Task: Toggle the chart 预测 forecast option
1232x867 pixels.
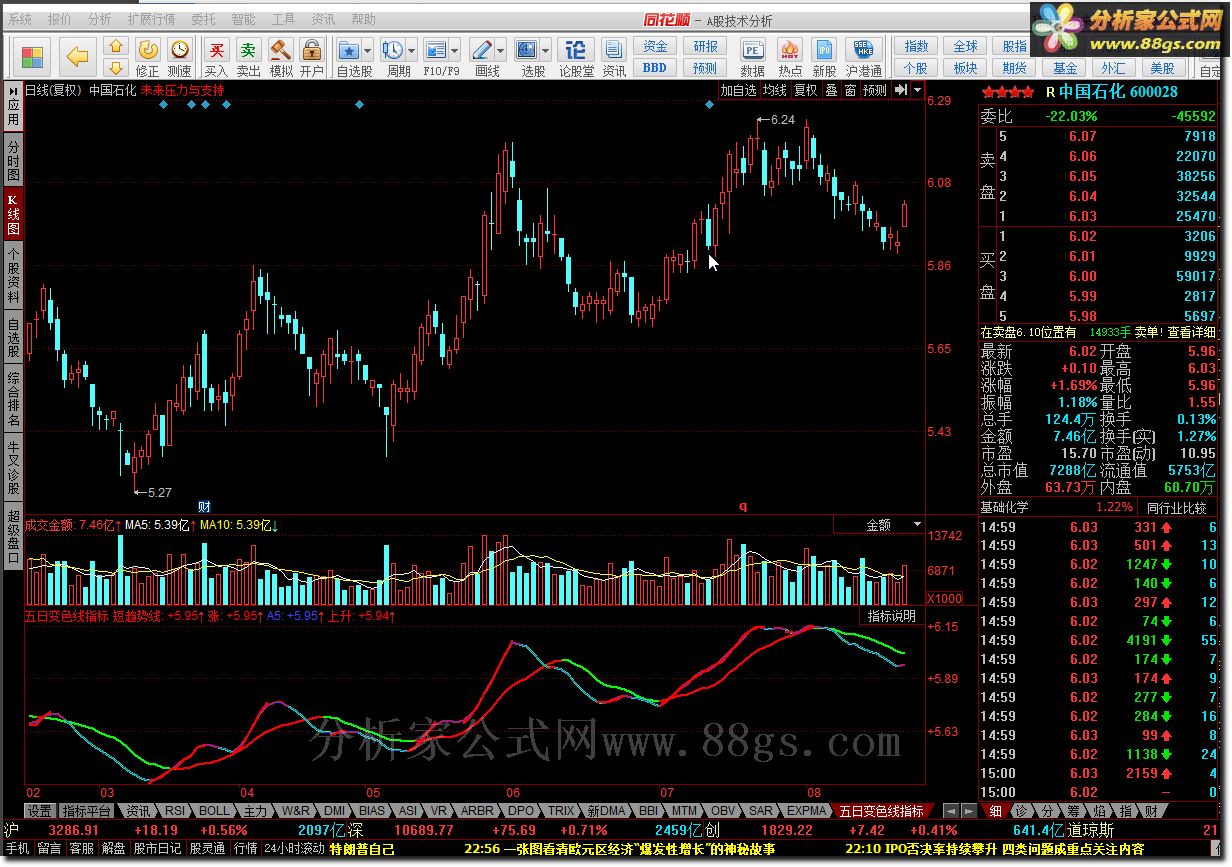Action: coord(875,90)
